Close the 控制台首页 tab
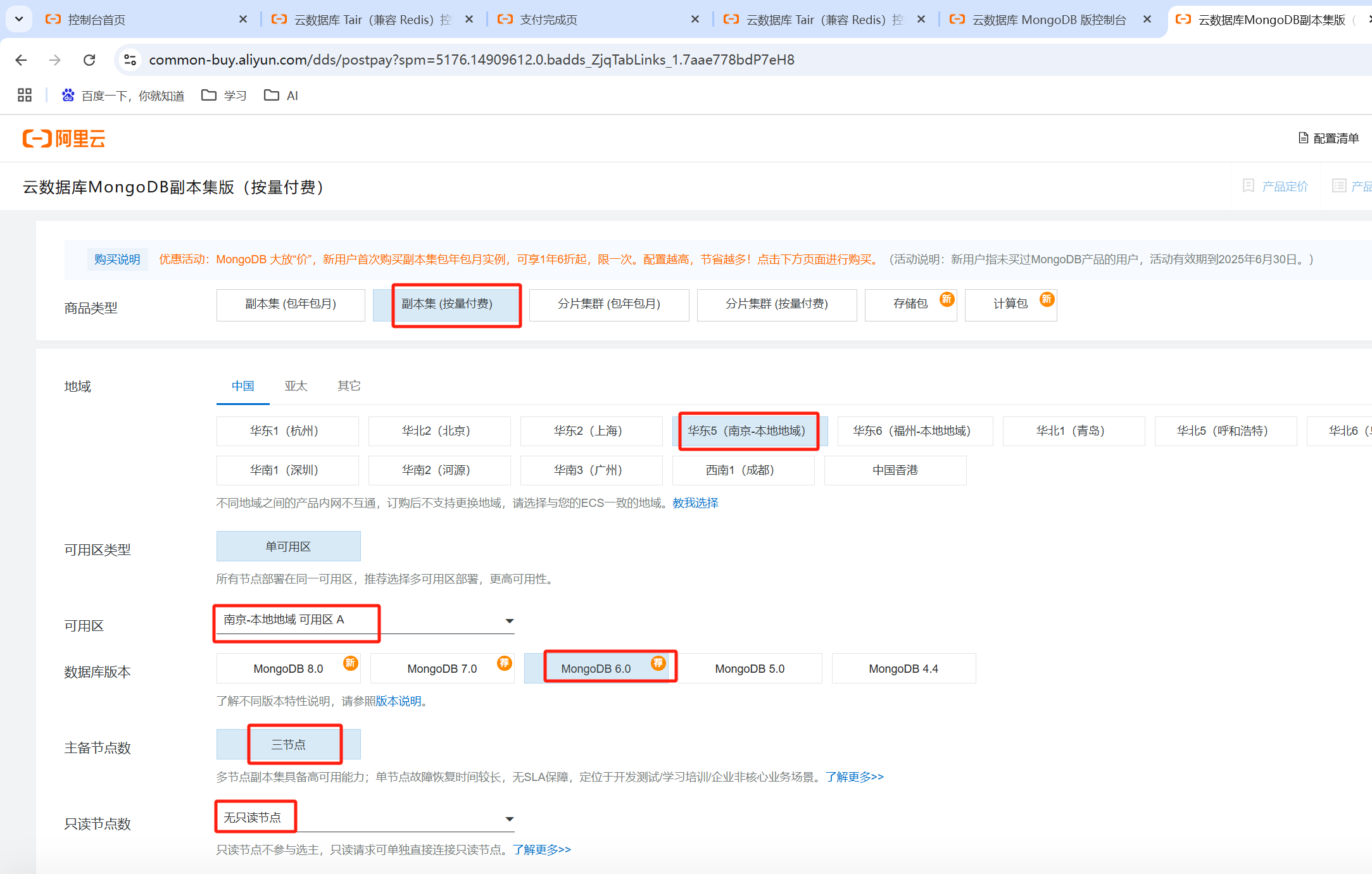The width and height of the screenshot is (1372, 874). pyautogui.click(x=243, y=20)
